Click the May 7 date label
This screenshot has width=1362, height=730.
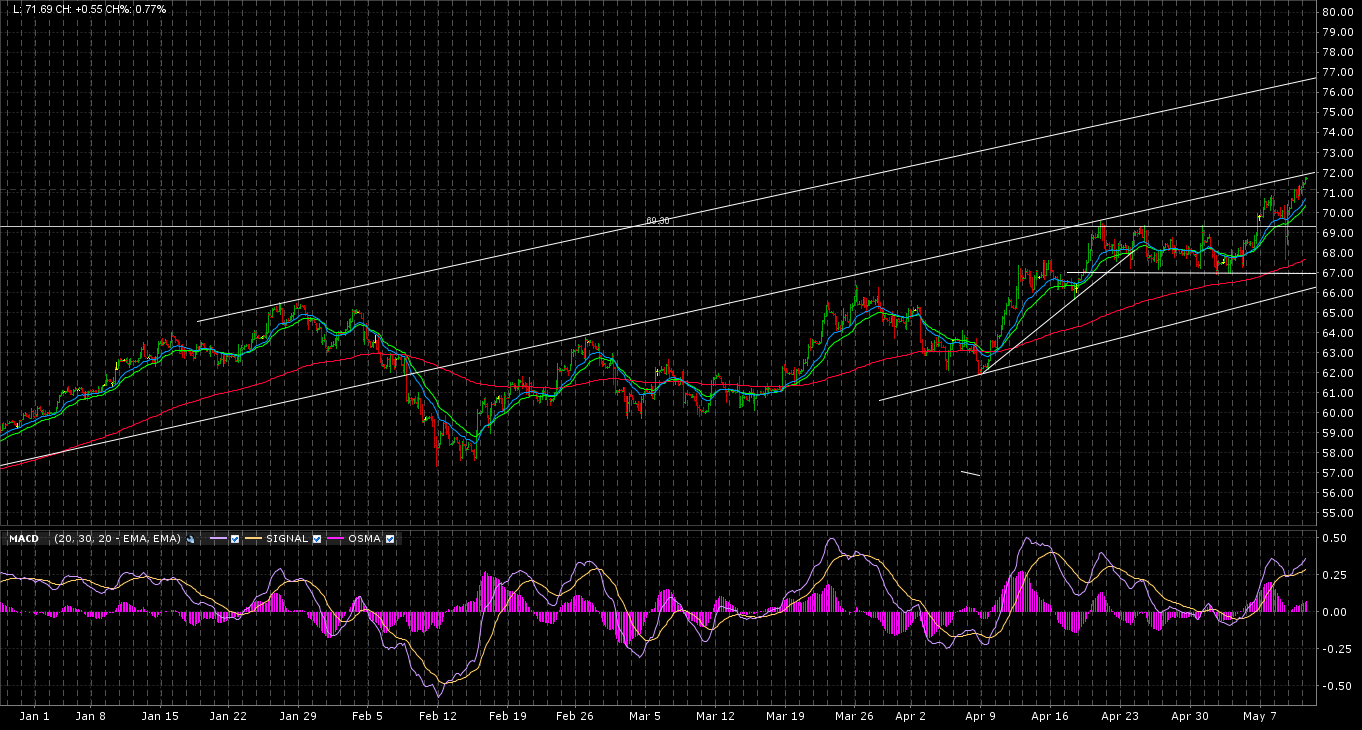[x=1260, y=716]
